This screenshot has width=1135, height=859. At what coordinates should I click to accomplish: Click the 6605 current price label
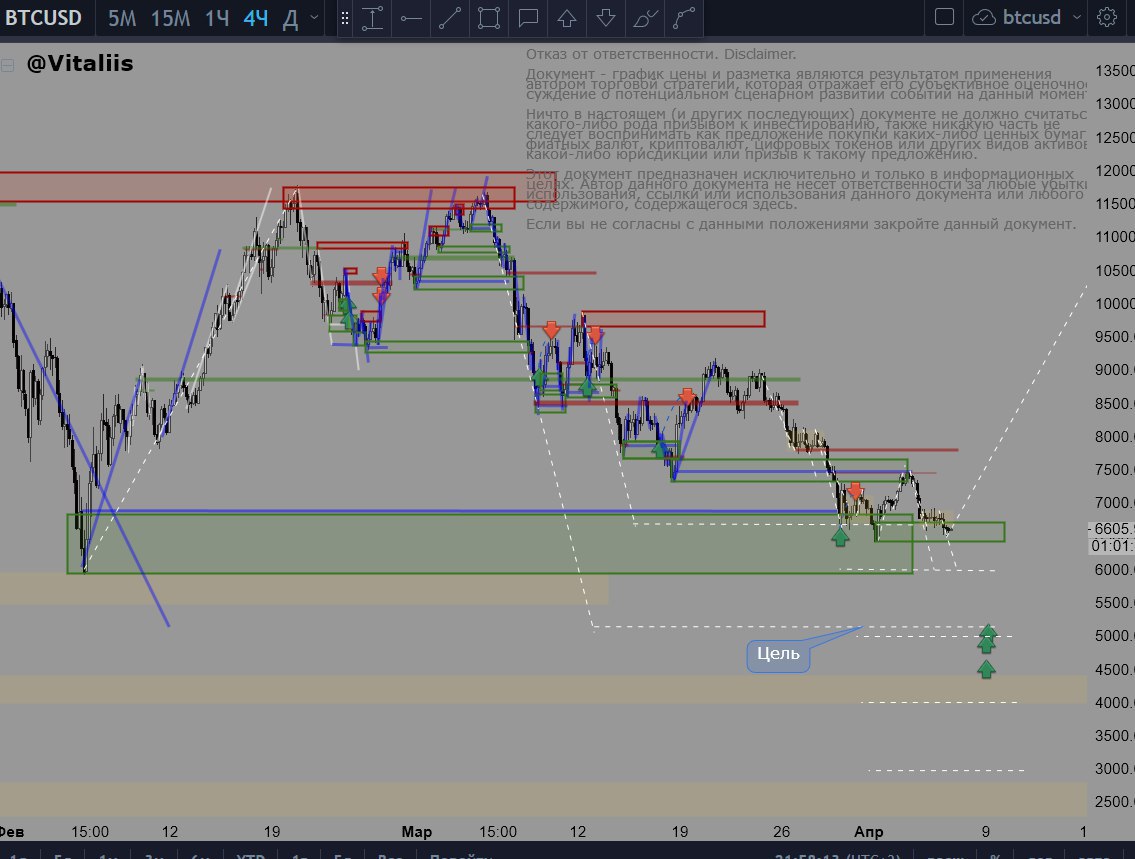[1112, 529]
